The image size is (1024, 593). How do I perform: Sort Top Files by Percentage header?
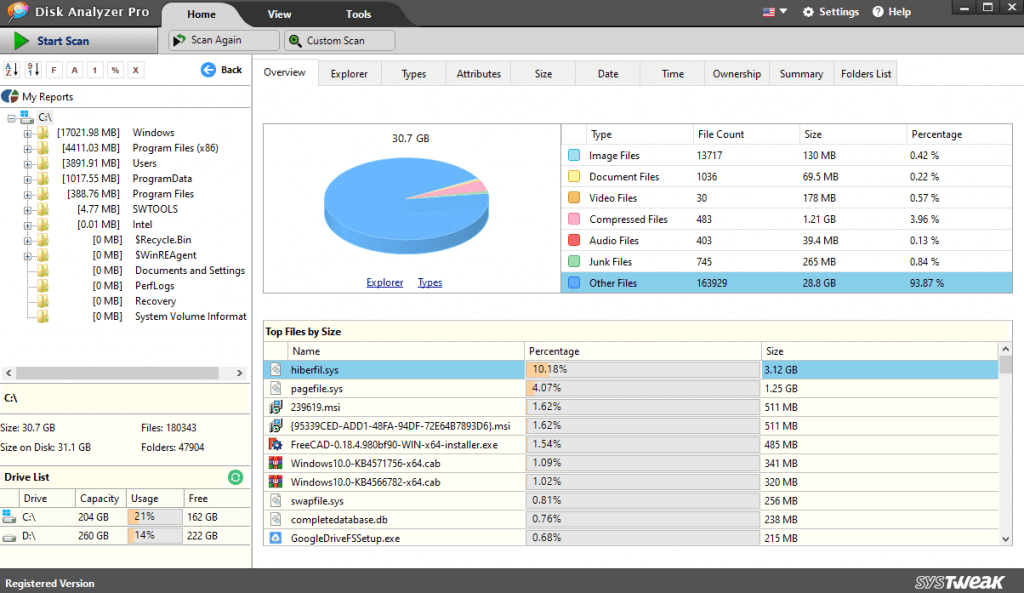coord(643,351)
